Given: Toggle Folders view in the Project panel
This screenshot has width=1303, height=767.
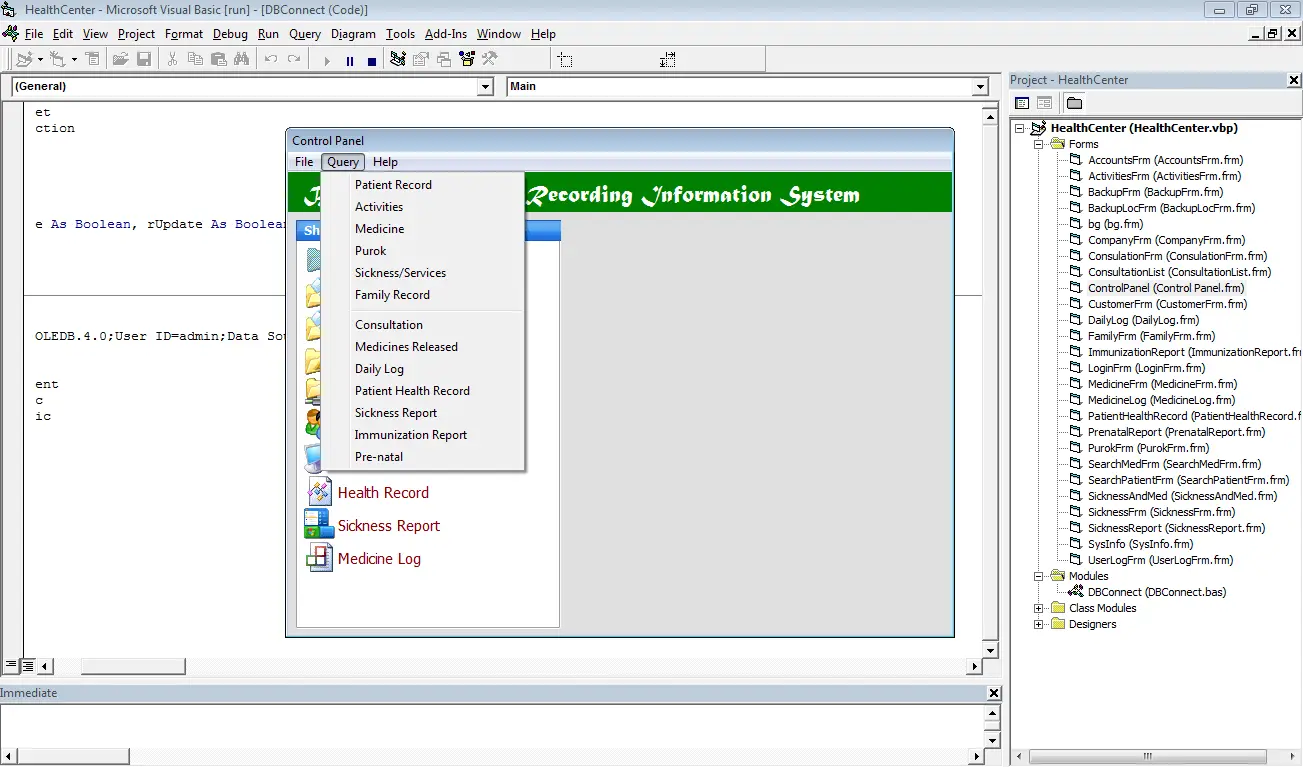Looking at the screenshot, I should [x=1074, y=103].
